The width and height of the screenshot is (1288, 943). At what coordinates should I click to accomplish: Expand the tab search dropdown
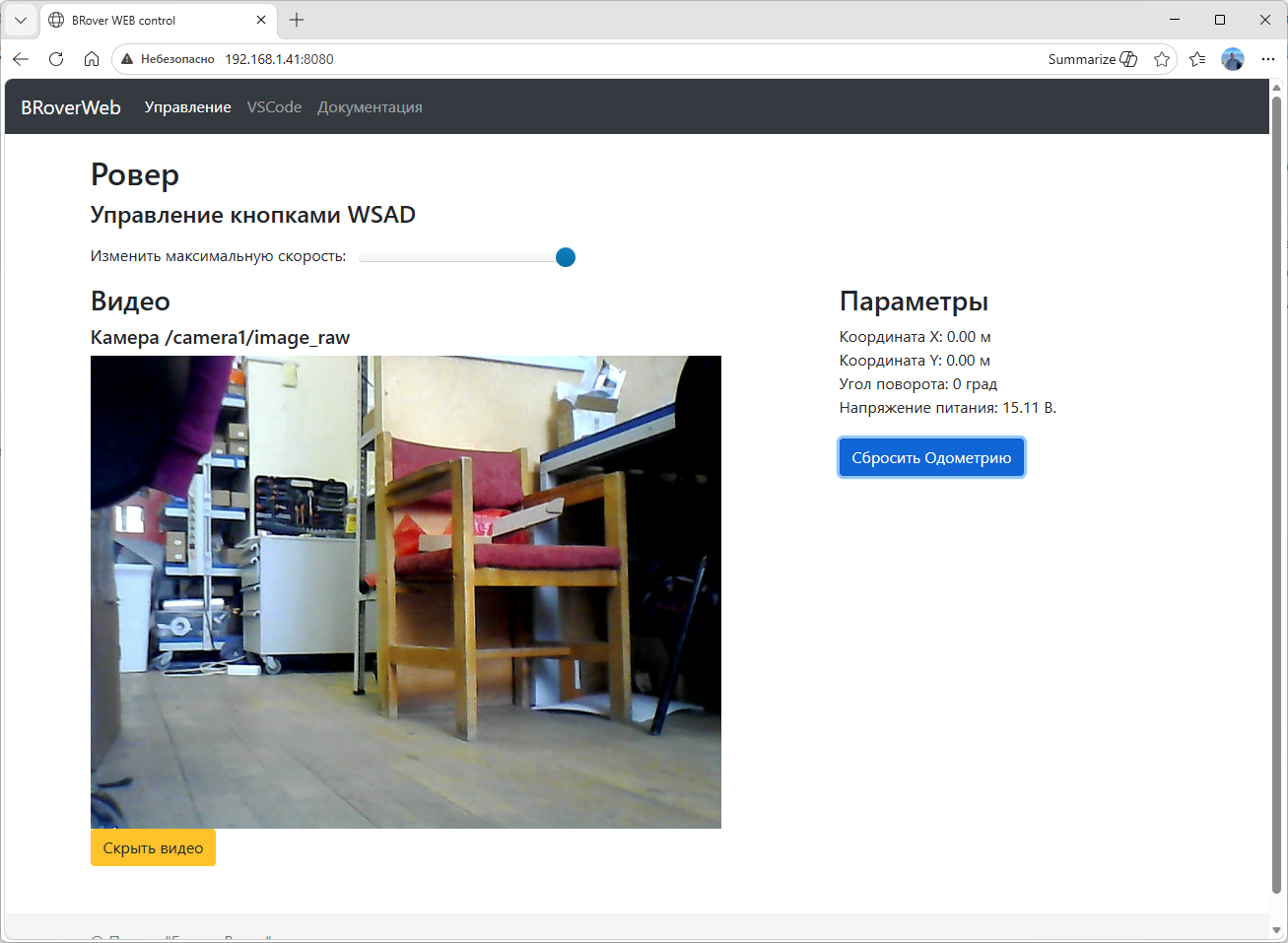pos(21,20)
